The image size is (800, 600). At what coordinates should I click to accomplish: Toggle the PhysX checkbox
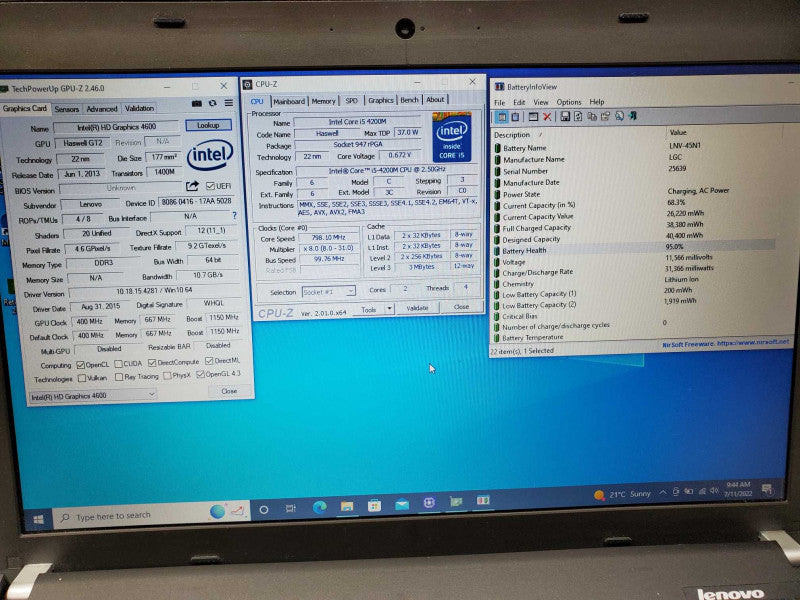[x=167, y=376]
